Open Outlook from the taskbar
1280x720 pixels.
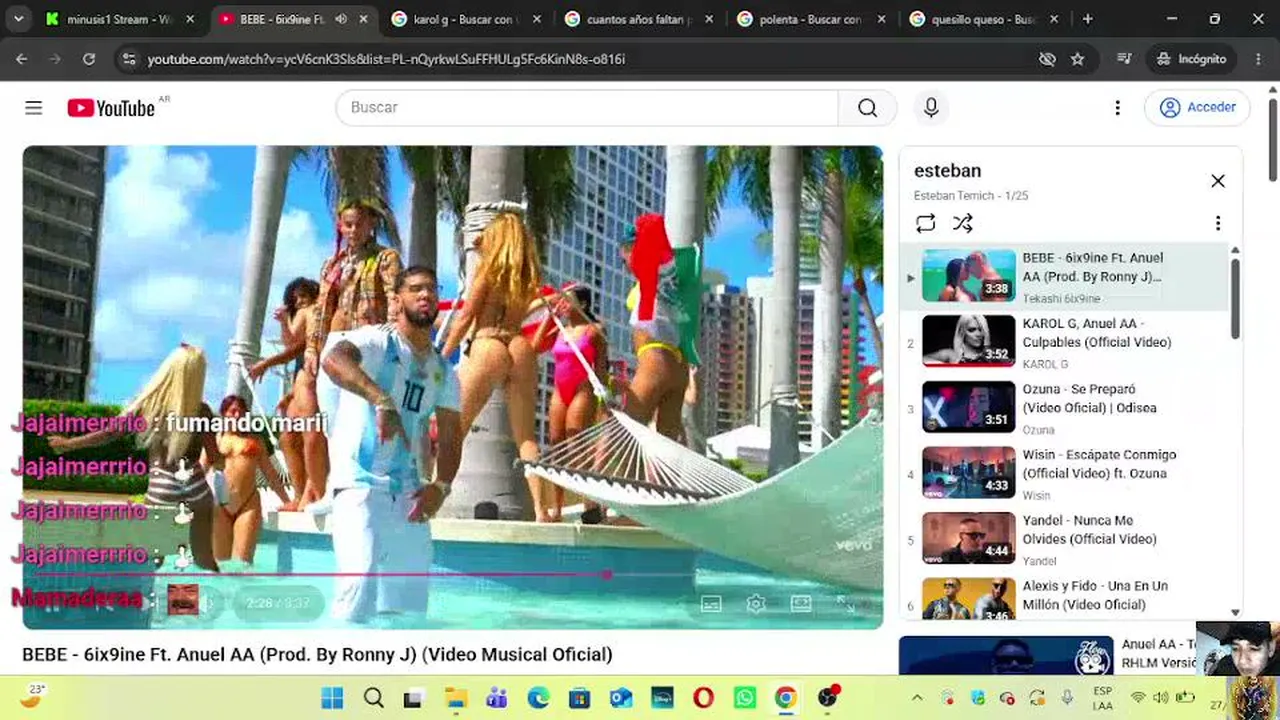[620, 698]
